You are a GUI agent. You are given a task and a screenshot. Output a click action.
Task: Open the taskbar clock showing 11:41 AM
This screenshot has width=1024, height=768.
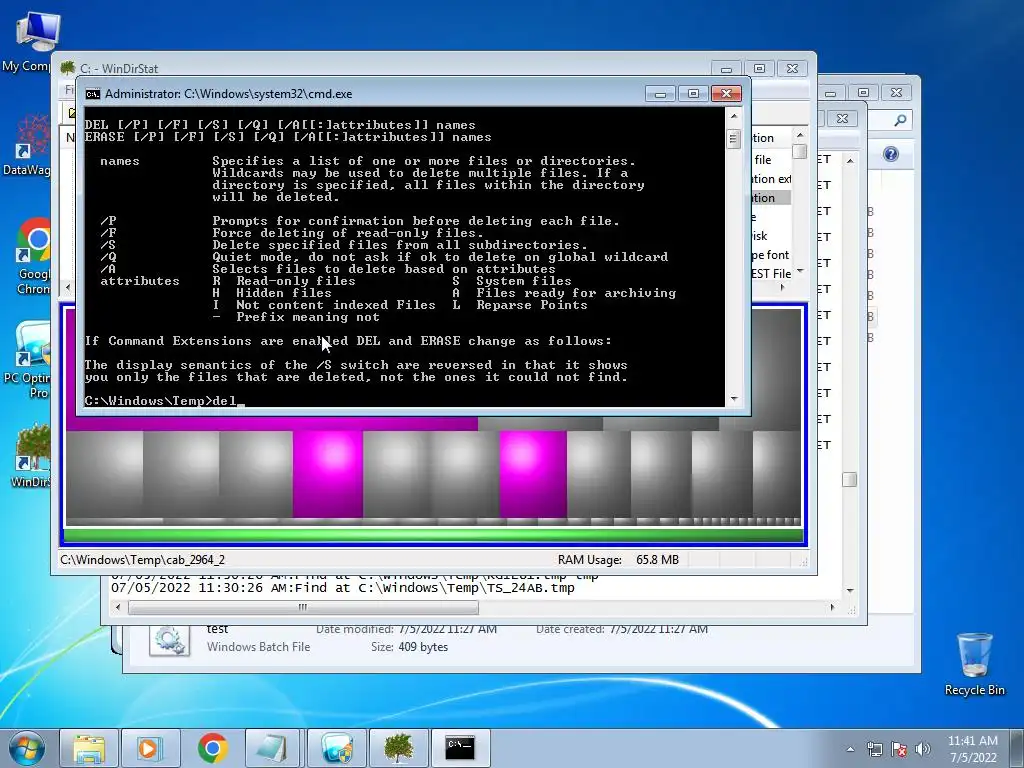973,749
